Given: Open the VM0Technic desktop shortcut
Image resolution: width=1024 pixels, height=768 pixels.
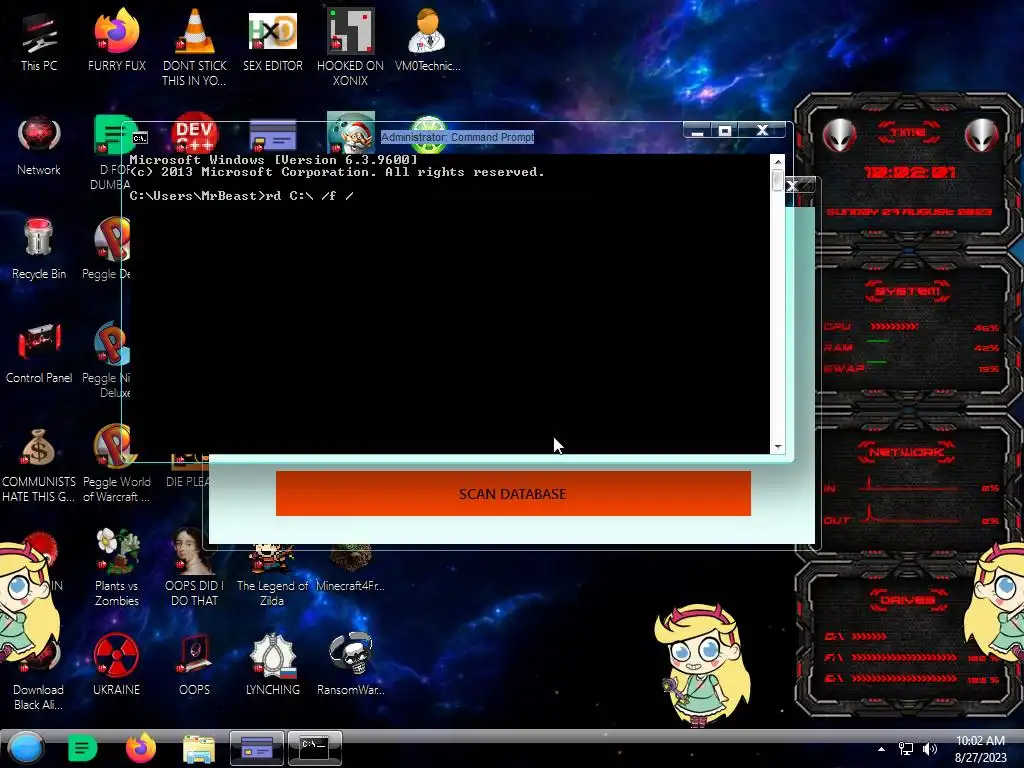Looking at the screenshot, I should tap(427, 40).
